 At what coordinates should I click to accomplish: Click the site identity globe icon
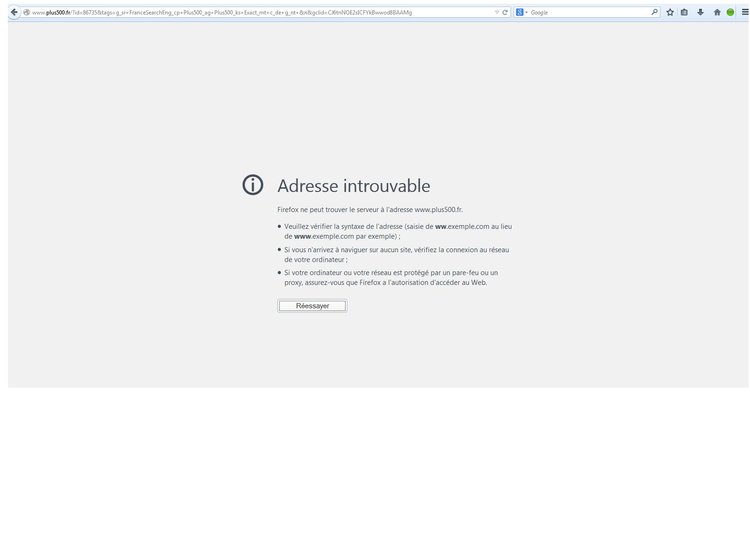pyautogui.click(x=27, y=12)
